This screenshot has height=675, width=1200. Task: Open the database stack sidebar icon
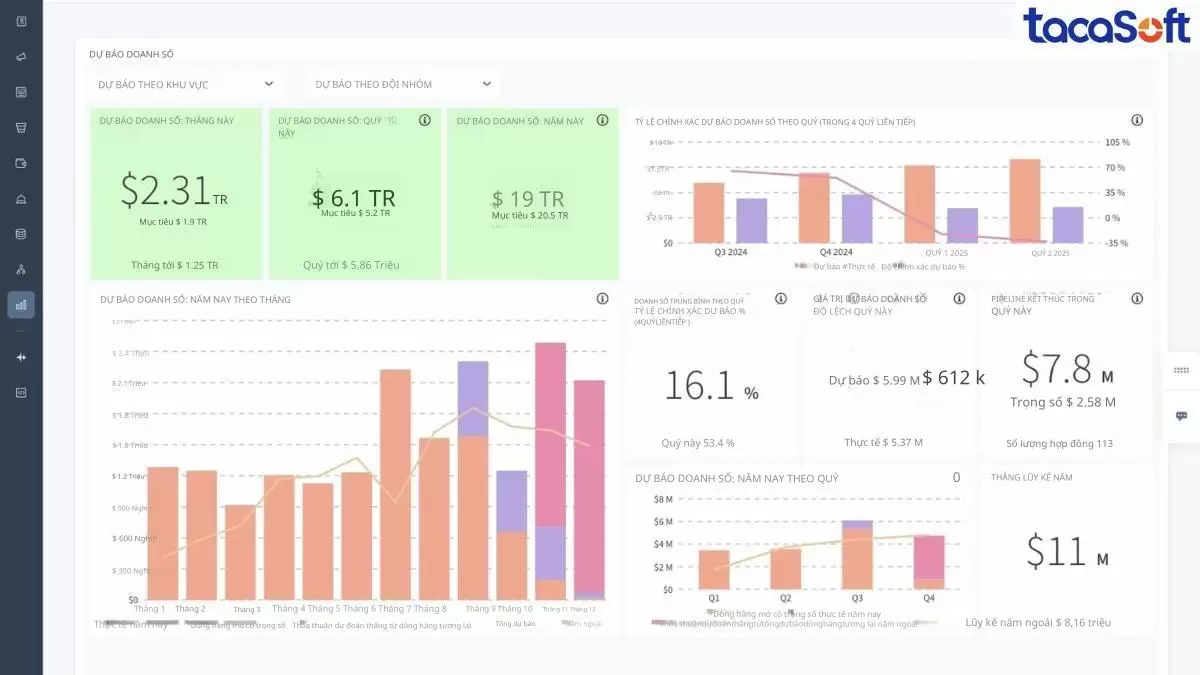point(21,234)
